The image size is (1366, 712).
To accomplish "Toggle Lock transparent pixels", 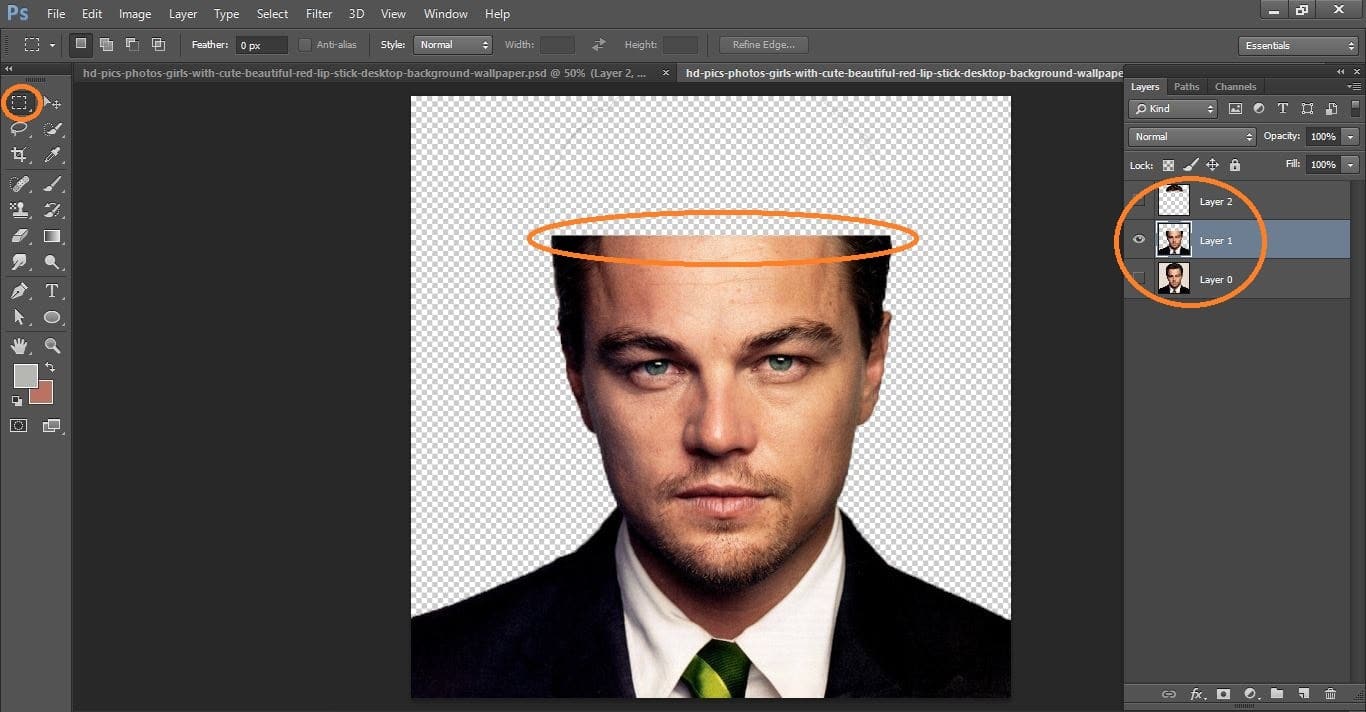I will [x=1168, y=164].
